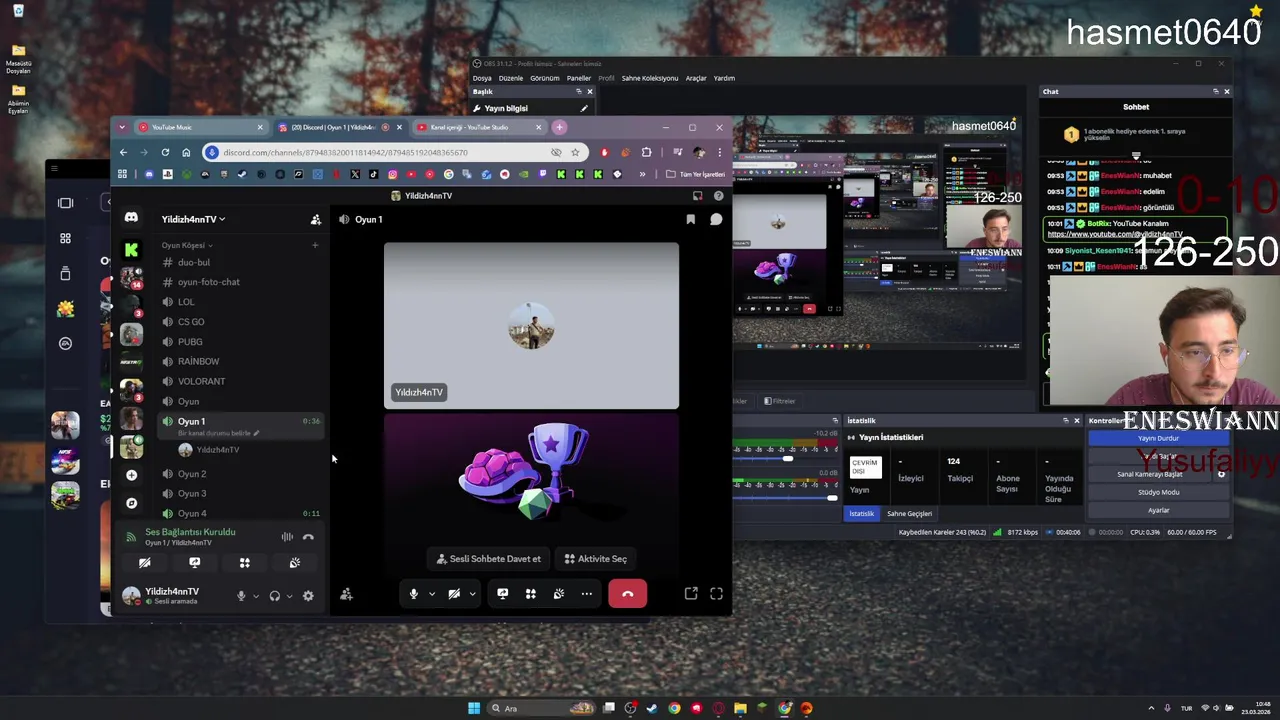Open more options ellipsis in call toolbar
This screenshot has height=720, width=1280.
[x=587, y=594]
